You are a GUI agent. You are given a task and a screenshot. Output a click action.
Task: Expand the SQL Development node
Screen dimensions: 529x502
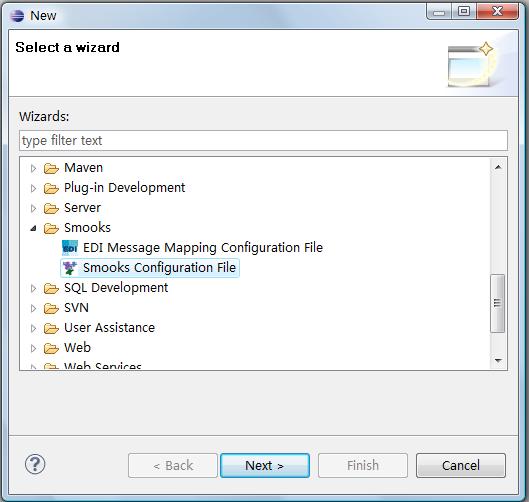(x=33, y=288)
